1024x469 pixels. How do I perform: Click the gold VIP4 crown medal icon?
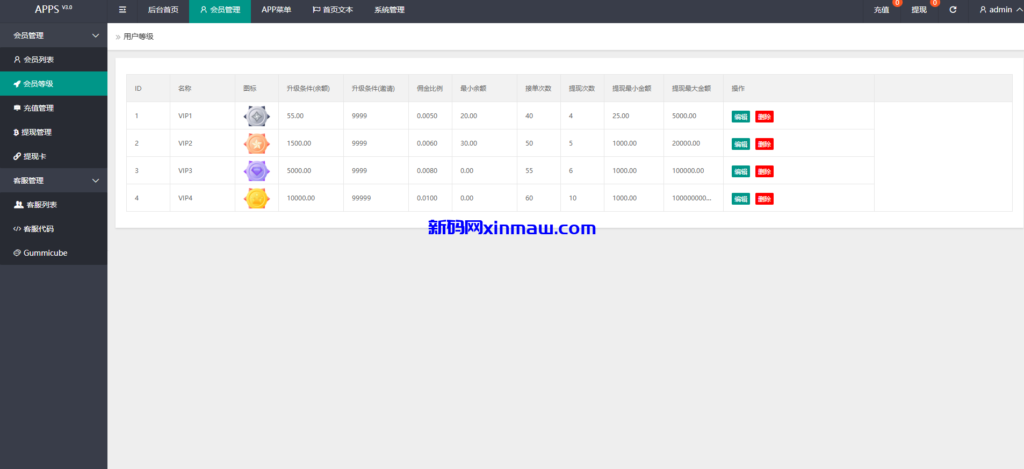click(x=256, y=199)
